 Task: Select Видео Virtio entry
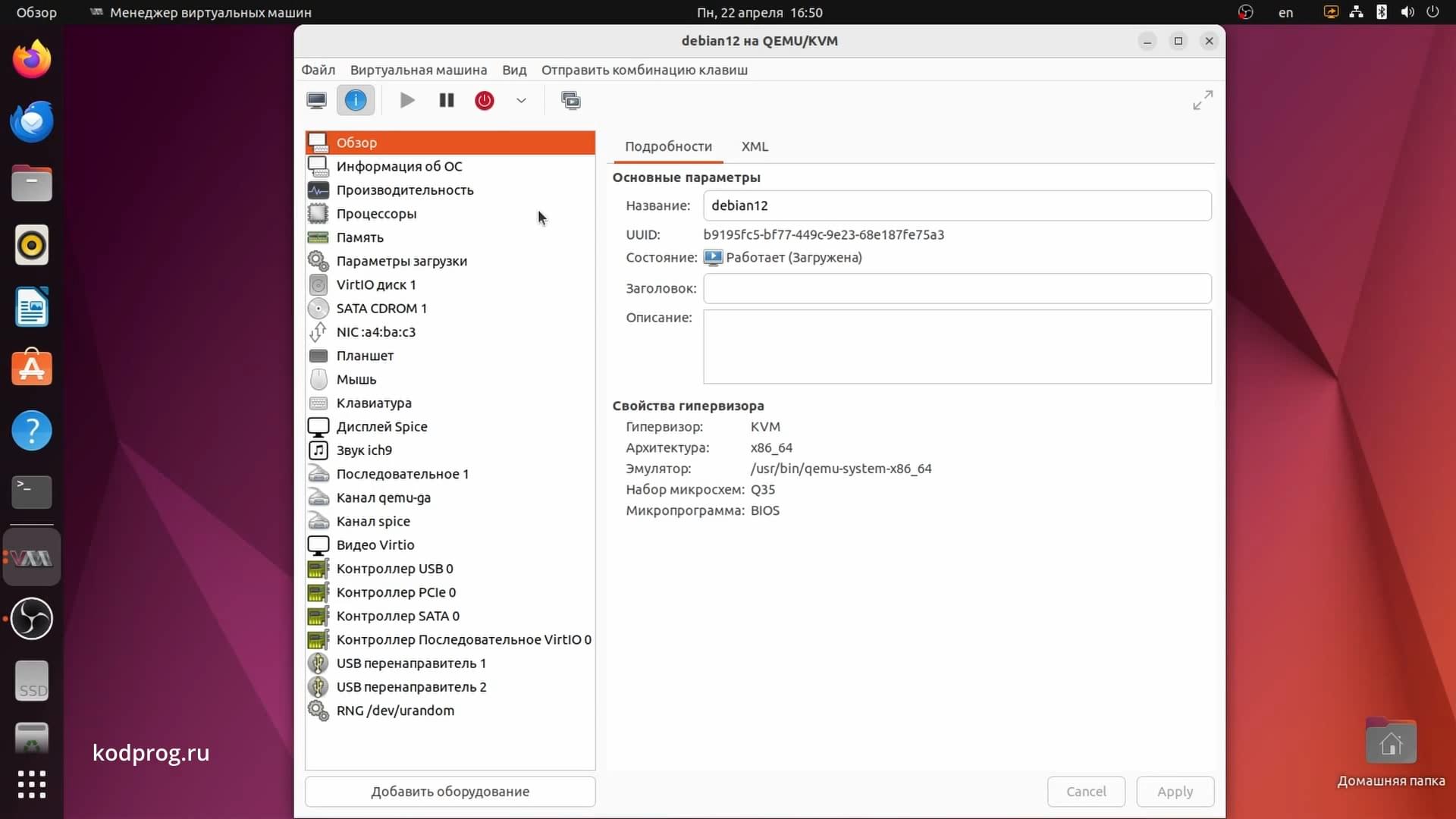(450, 544)
